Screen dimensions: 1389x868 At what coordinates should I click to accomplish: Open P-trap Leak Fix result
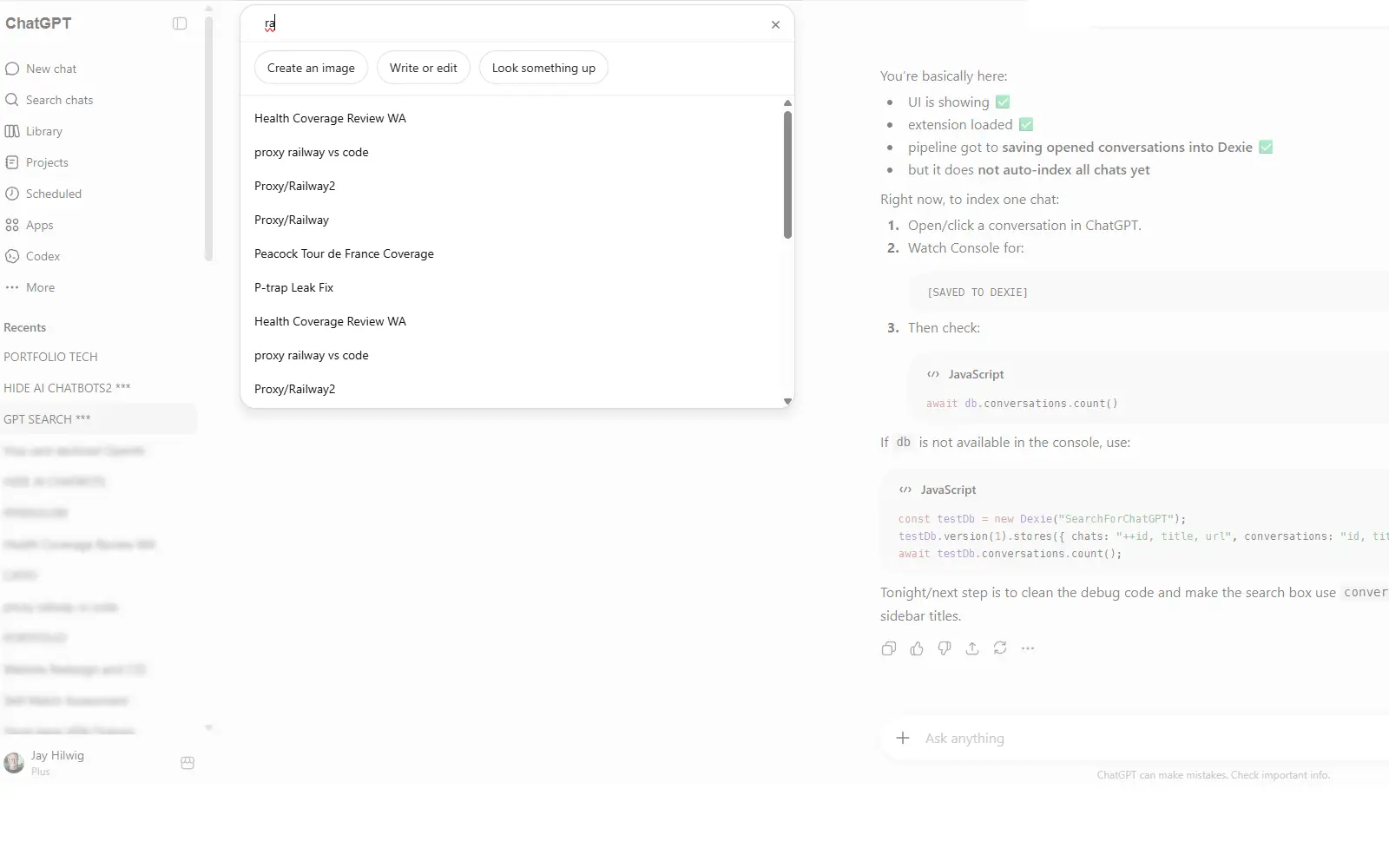click(293, 287)
